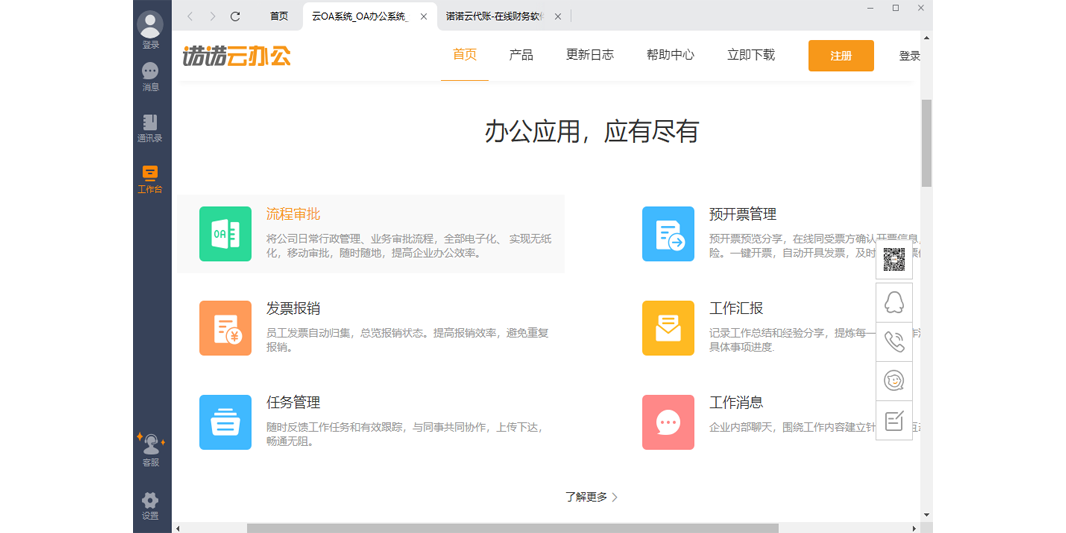Close the 云OA系统 browser tab
Image resolution: width=1066 pixels, height=533 pixels.
[x=423, y=16]
